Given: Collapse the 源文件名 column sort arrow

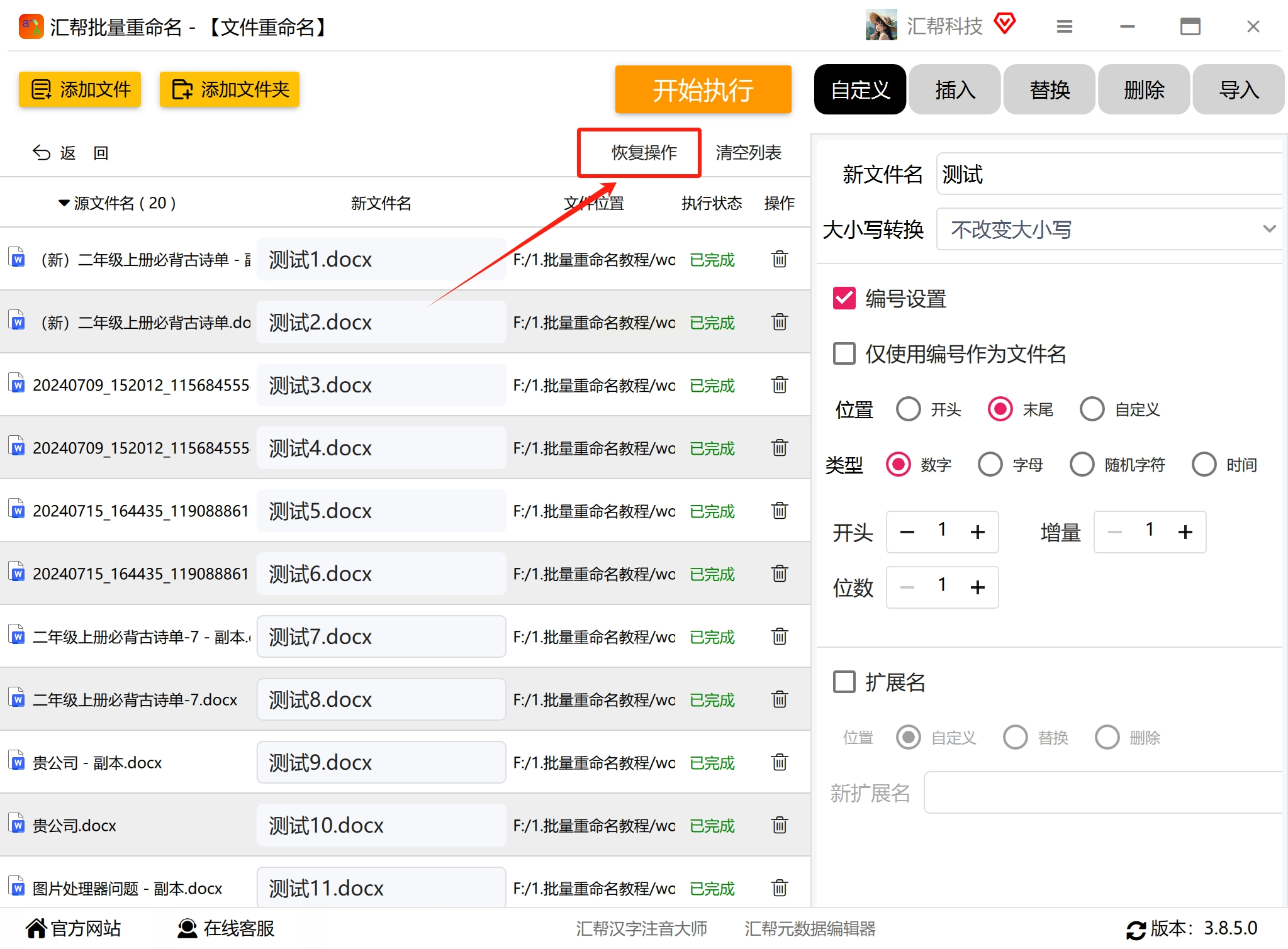Looking at the screenshot, I should pos(64,203).
